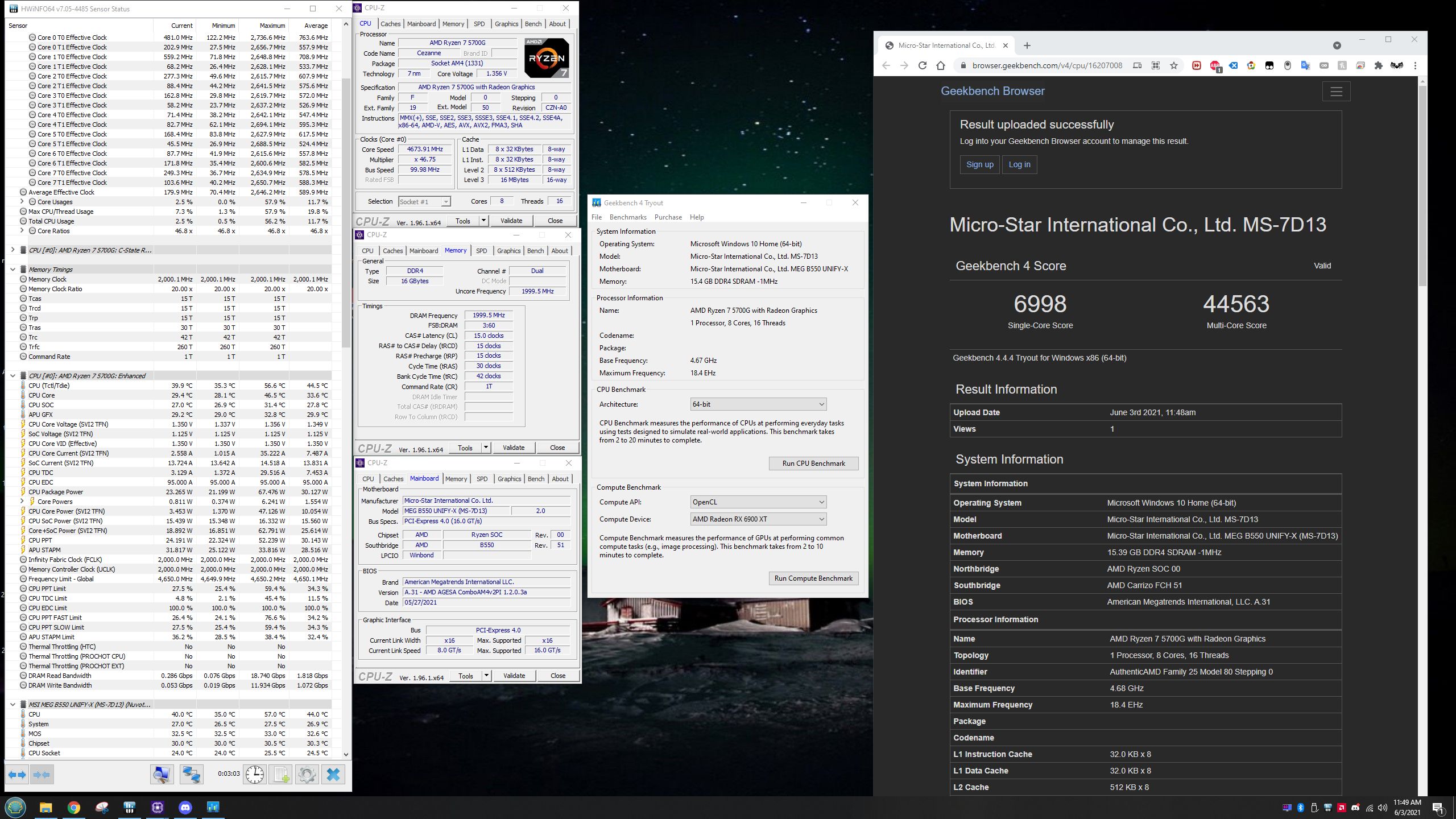Open Socket #1 selection dropdown in CPU-Z
The image size is (1456, 819).
click(424, 201)
